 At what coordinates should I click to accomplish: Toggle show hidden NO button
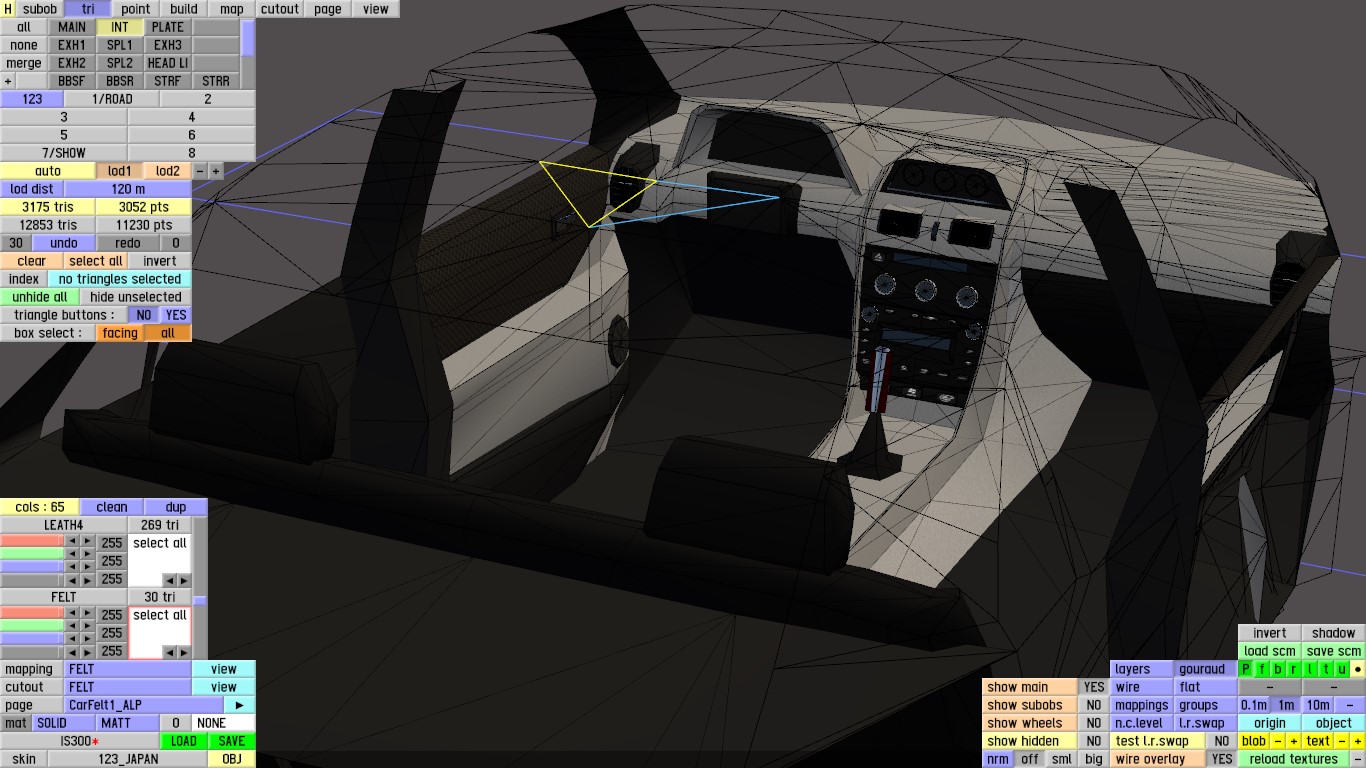coord(1094,741)
